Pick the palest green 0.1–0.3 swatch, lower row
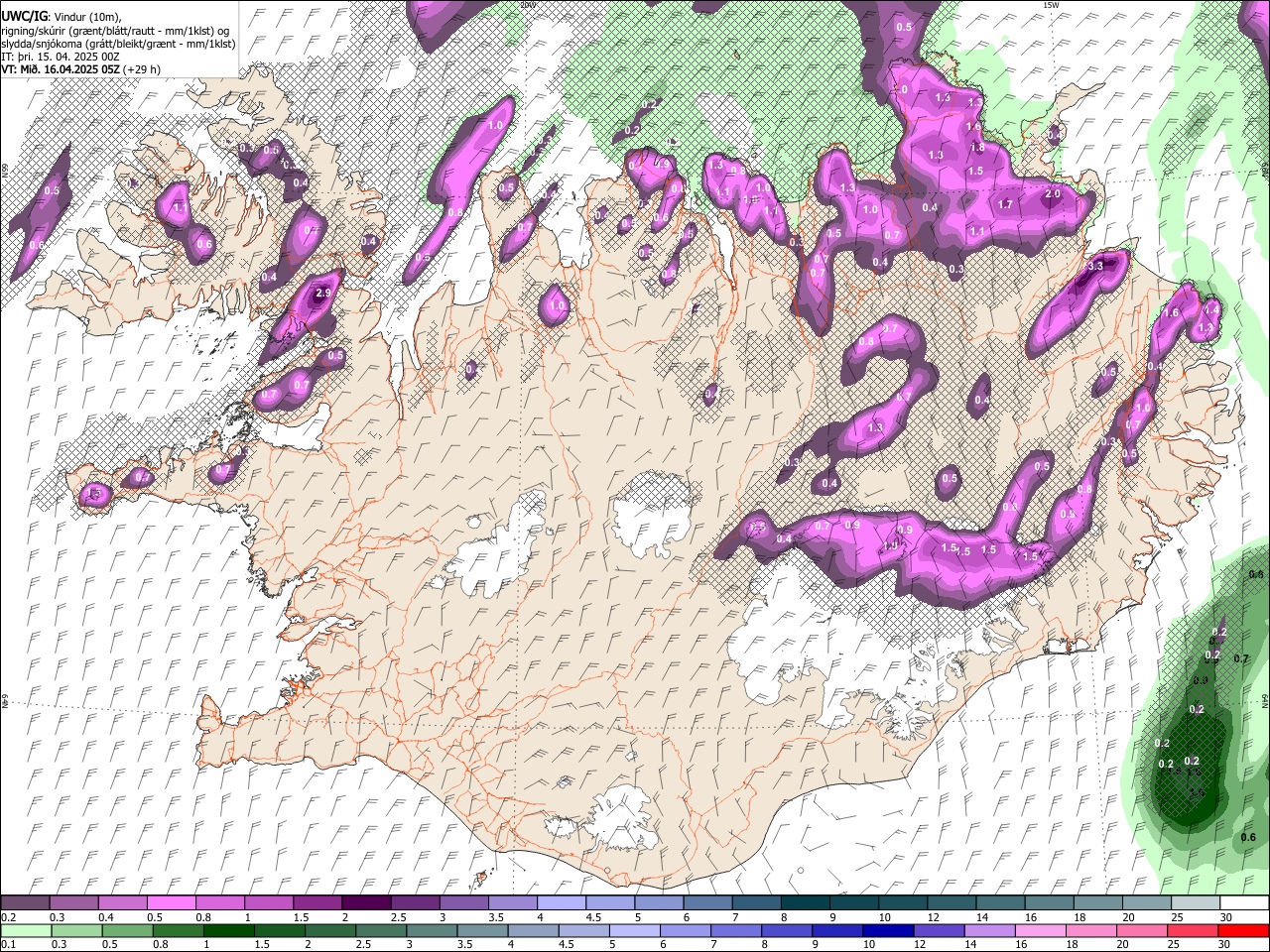The width and height of the screenshot is (1270, 952). pos(26,931)
